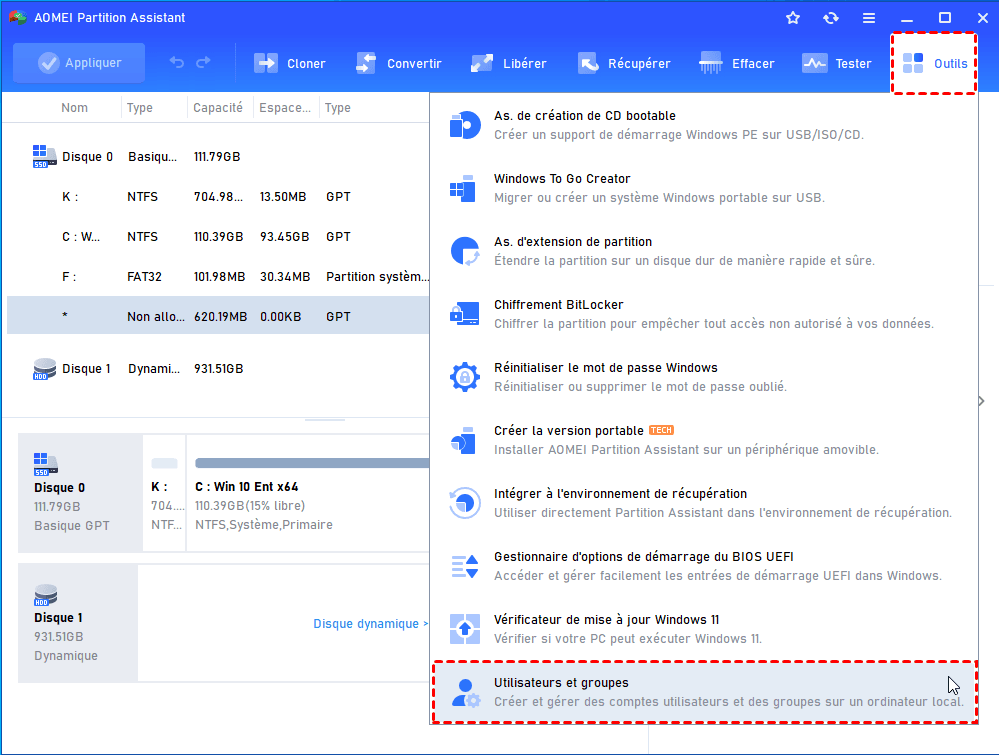Open the Tester toolbar menu

click(836, 63)
